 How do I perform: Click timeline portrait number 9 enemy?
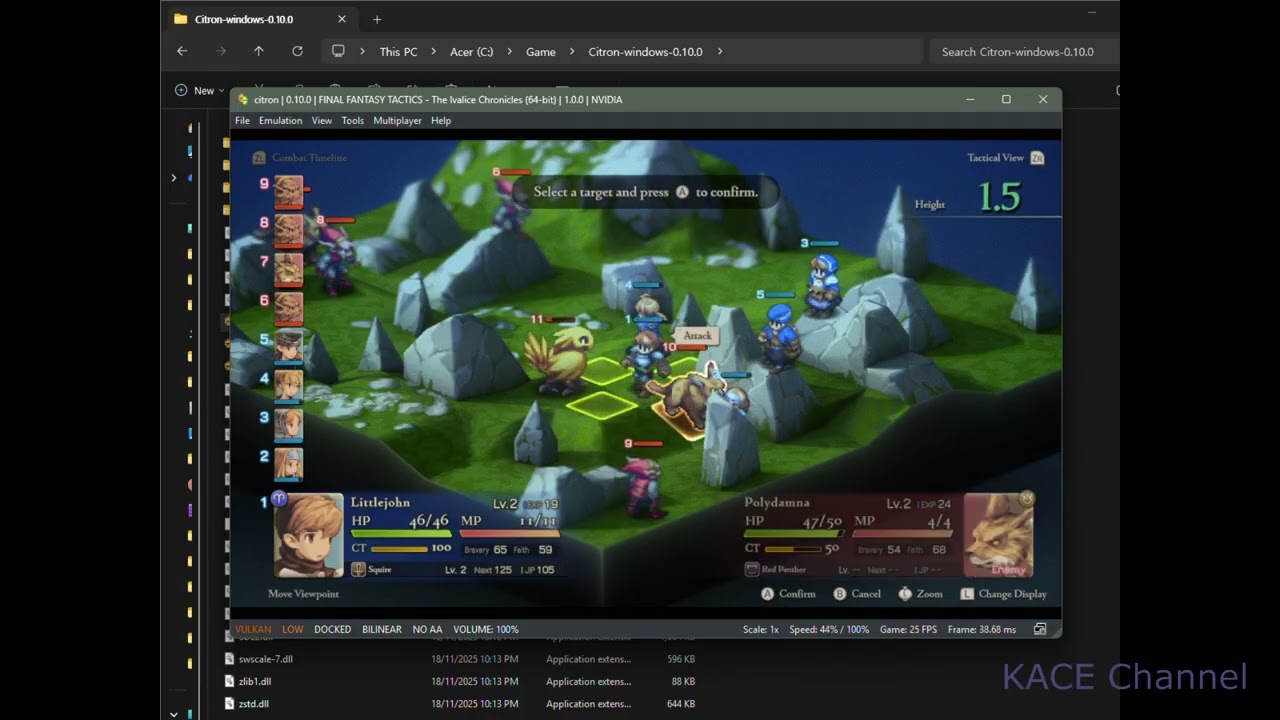click(289, 191)
